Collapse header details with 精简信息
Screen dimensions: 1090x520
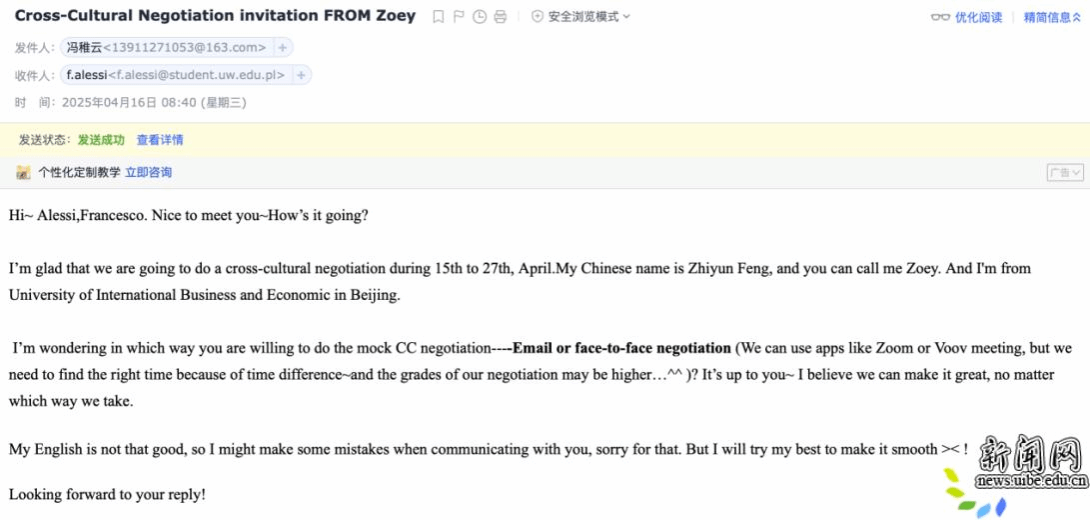click(x=1052, y=17)
